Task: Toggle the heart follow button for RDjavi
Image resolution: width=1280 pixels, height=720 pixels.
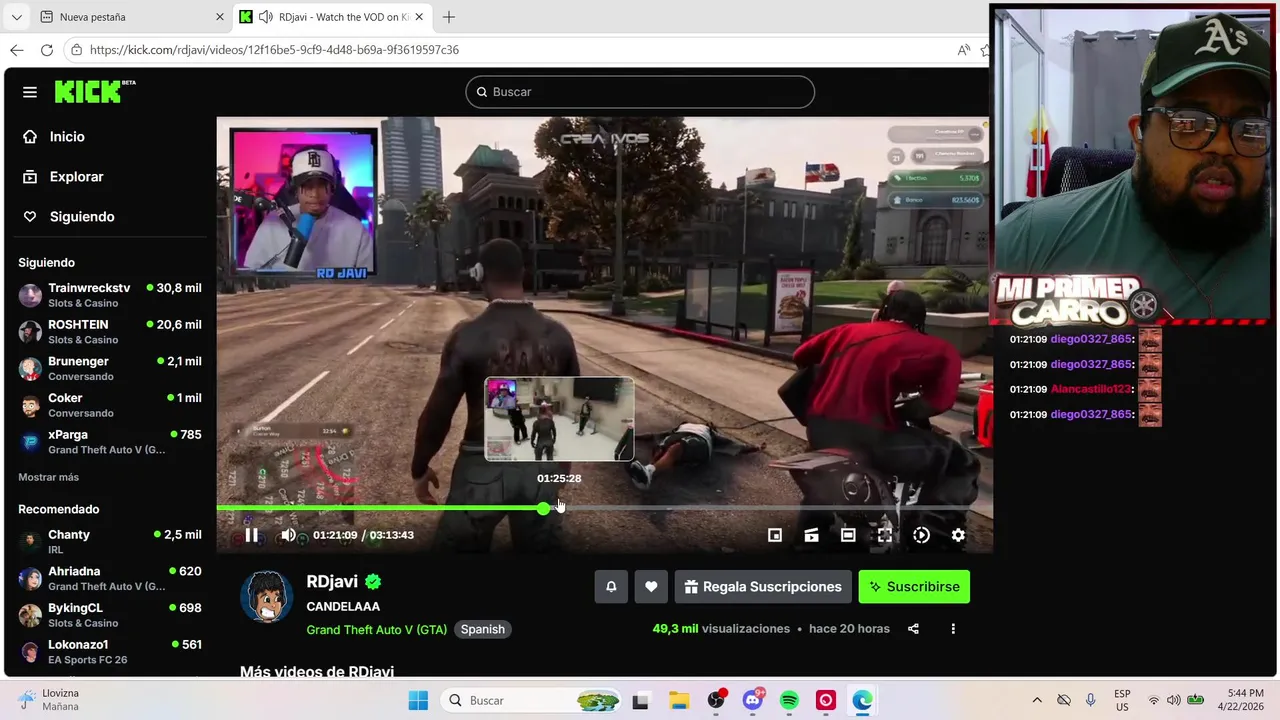Action: click(x=651, y=587)
